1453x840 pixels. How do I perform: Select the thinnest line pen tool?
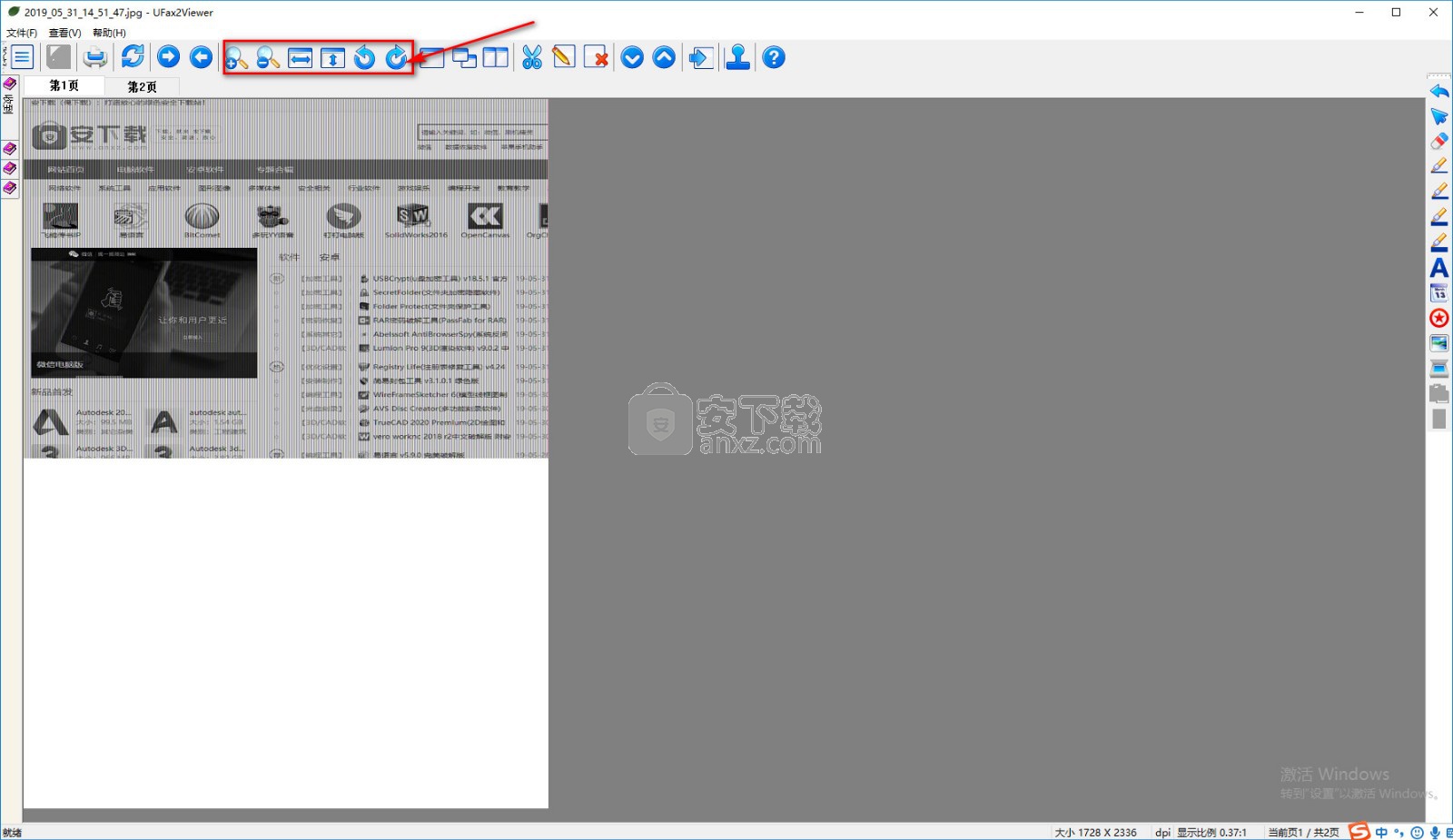(x=1439, y=166)
